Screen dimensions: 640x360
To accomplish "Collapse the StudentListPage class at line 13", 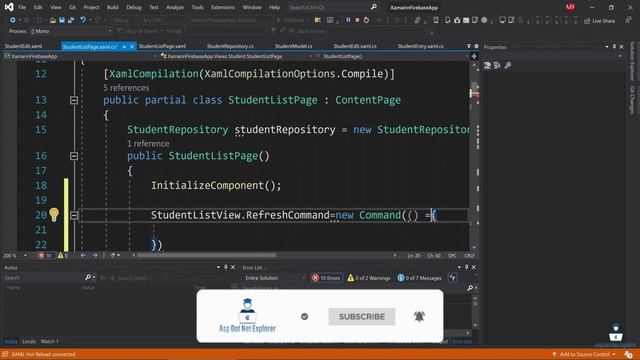I will 74,100.
